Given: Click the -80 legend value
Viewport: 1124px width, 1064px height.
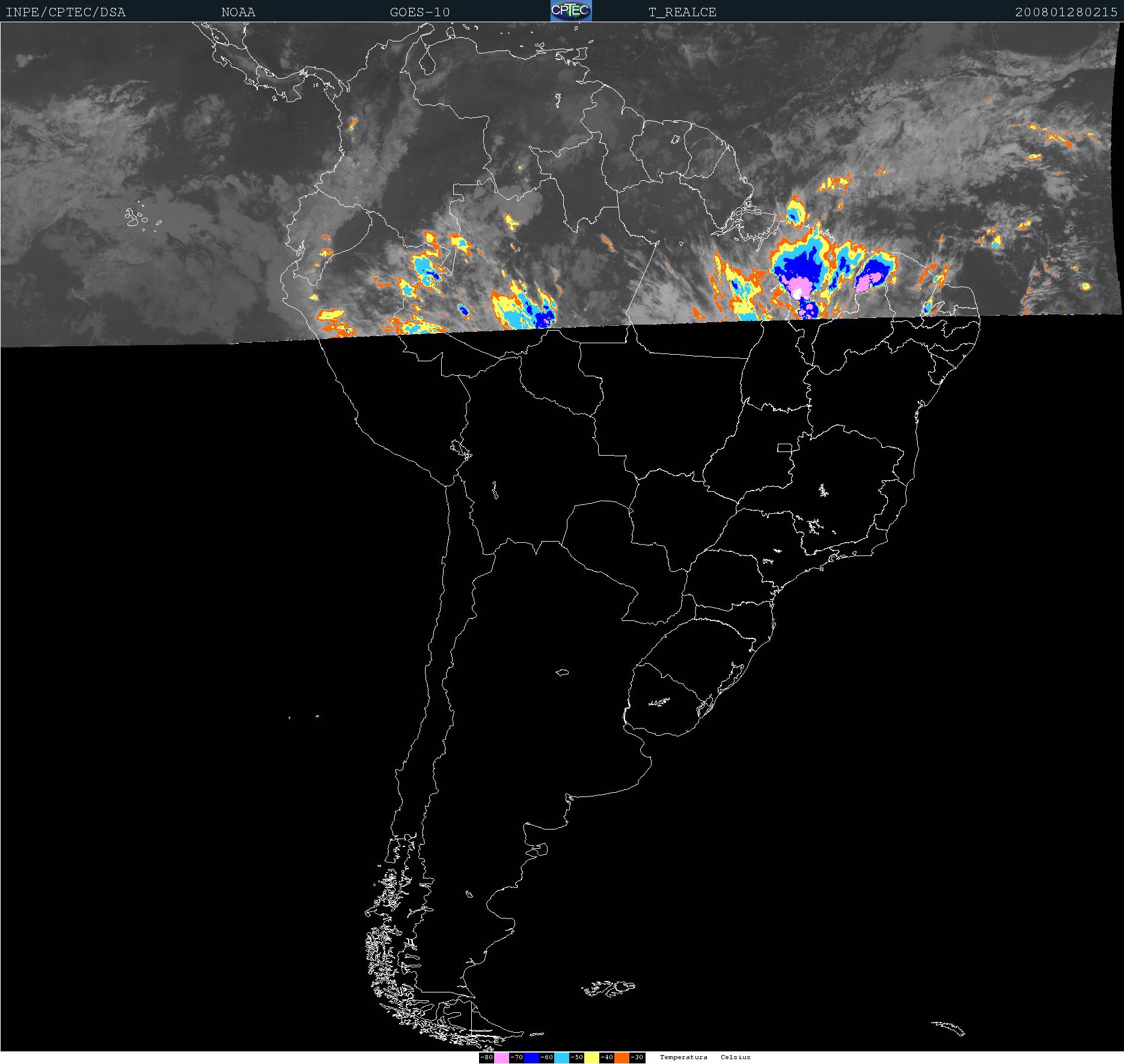Looking at the screenshot, I should click(x=487, y=1057).
